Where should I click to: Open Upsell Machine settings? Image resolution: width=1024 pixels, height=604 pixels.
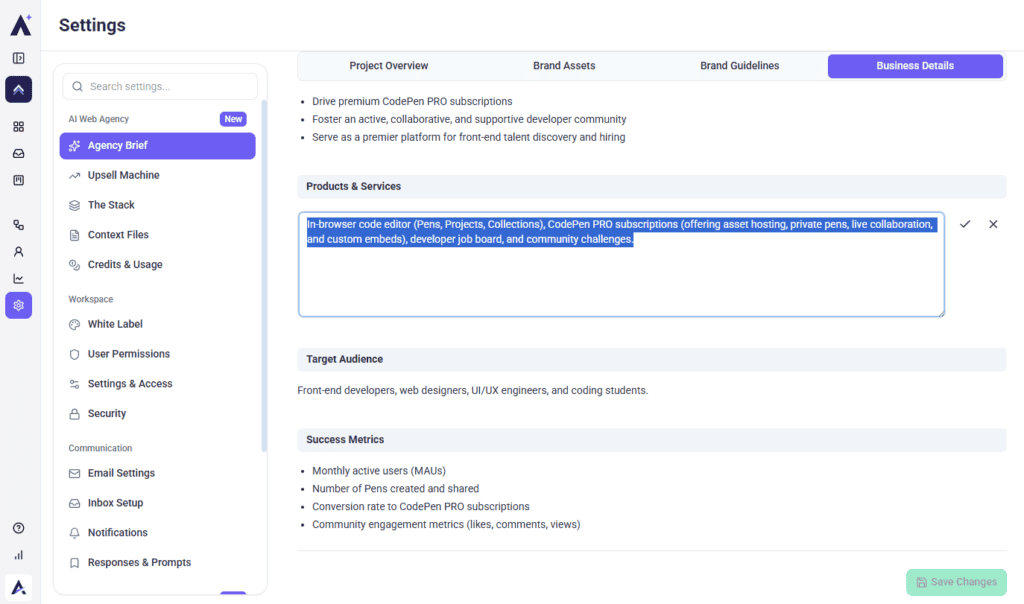(x=157, y=175)
